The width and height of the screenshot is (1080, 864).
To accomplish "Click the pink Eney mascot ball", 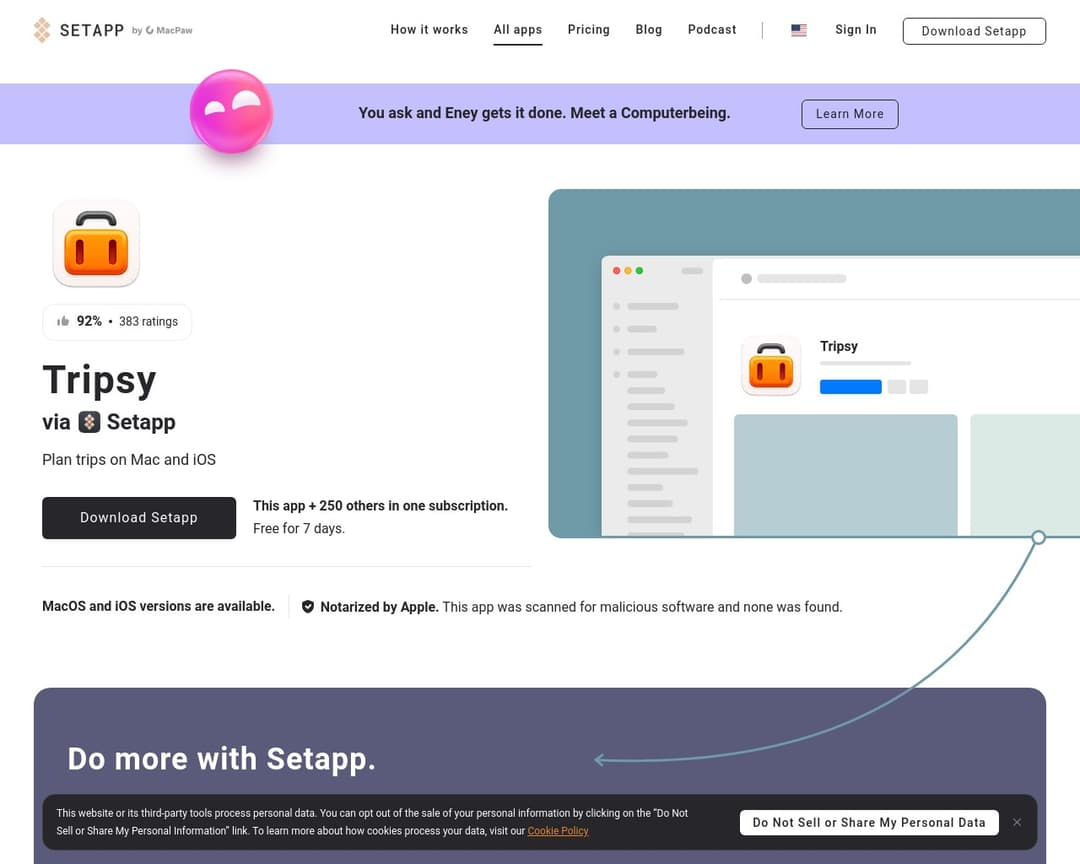I will coord(231,112).
